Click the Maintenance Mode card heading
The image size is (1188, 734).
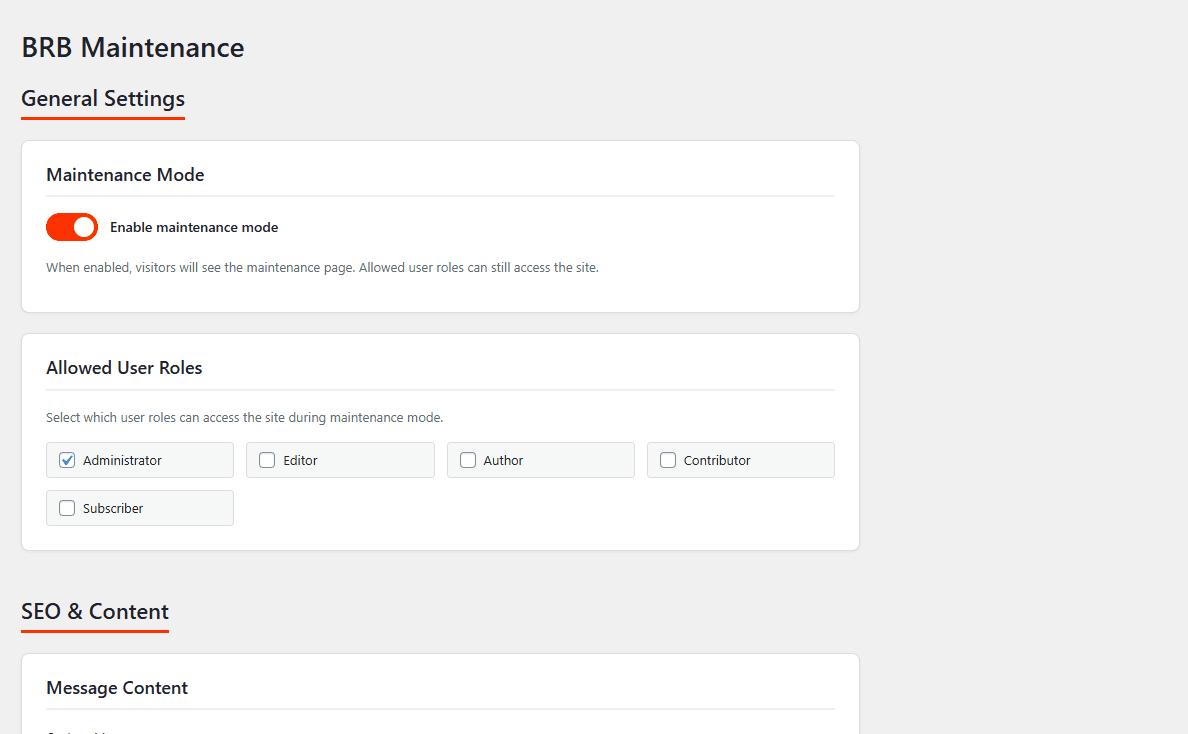pyautogui.click(x=125, y=174)
